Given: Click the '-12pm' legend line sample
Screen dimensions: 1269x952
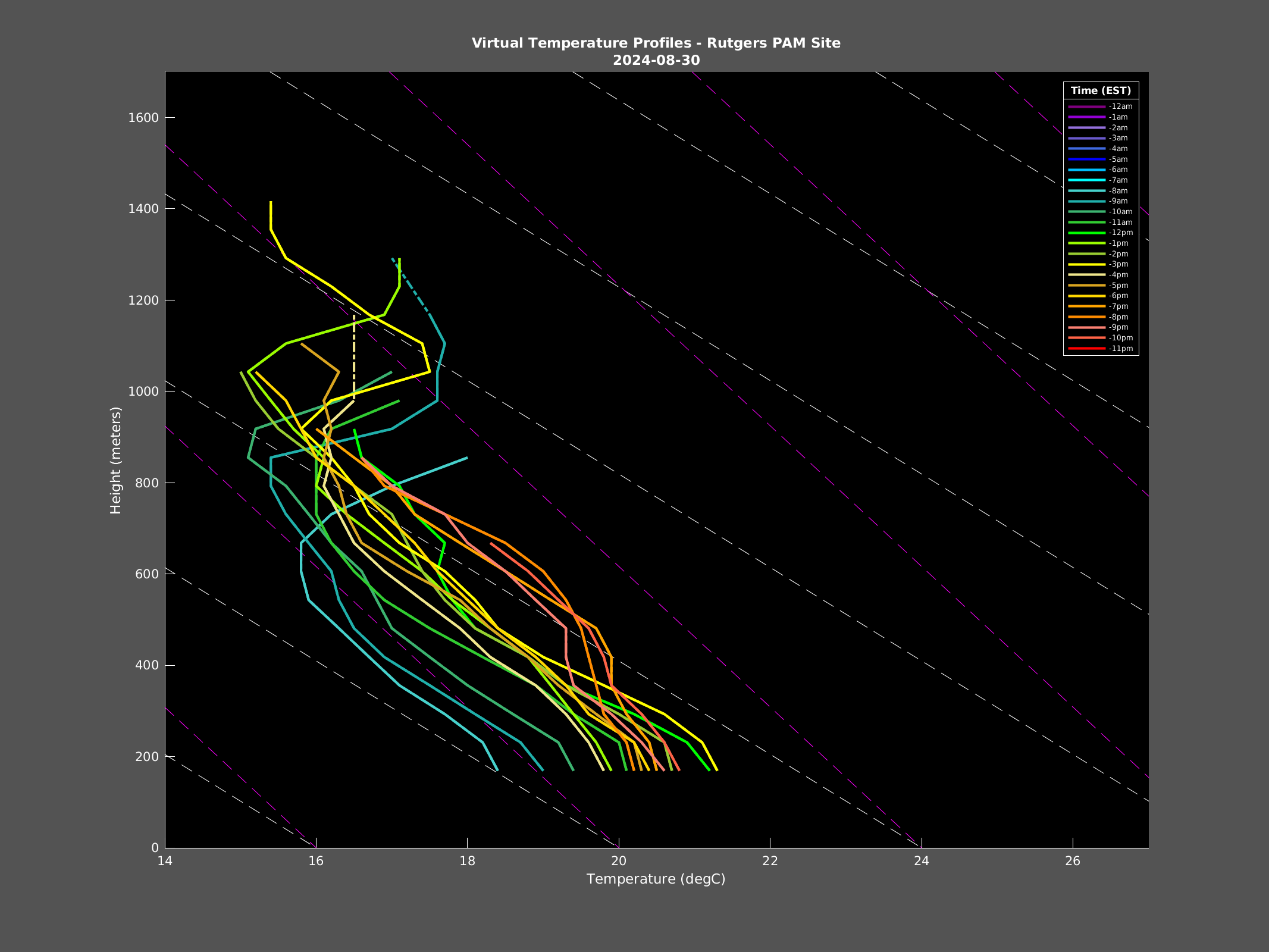Looking at the screenshot, I should tap(1087, 233).
